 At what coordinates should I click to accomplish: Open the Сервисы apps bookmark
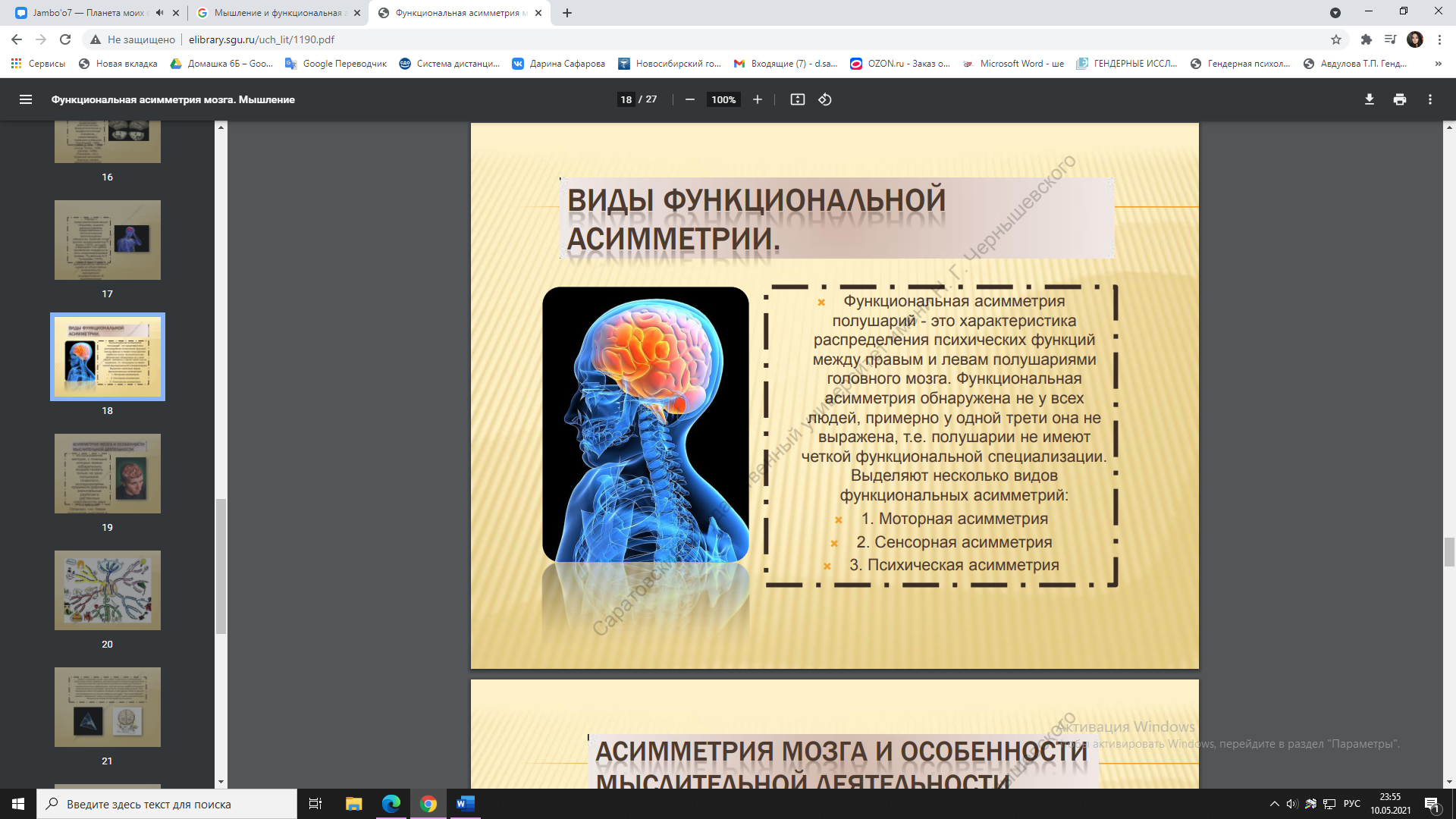point(38,64)
